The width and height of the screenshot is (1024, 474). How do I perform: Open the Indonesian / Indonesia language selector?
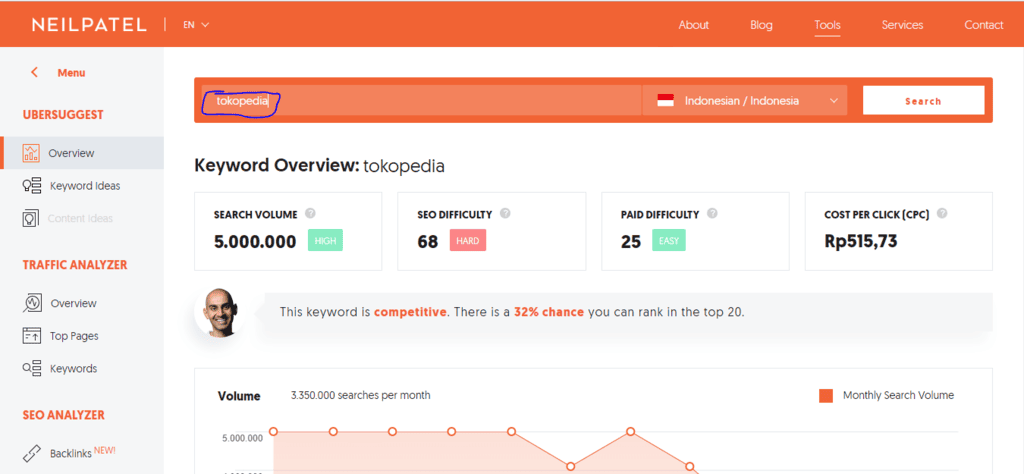(x=745, y=101)
